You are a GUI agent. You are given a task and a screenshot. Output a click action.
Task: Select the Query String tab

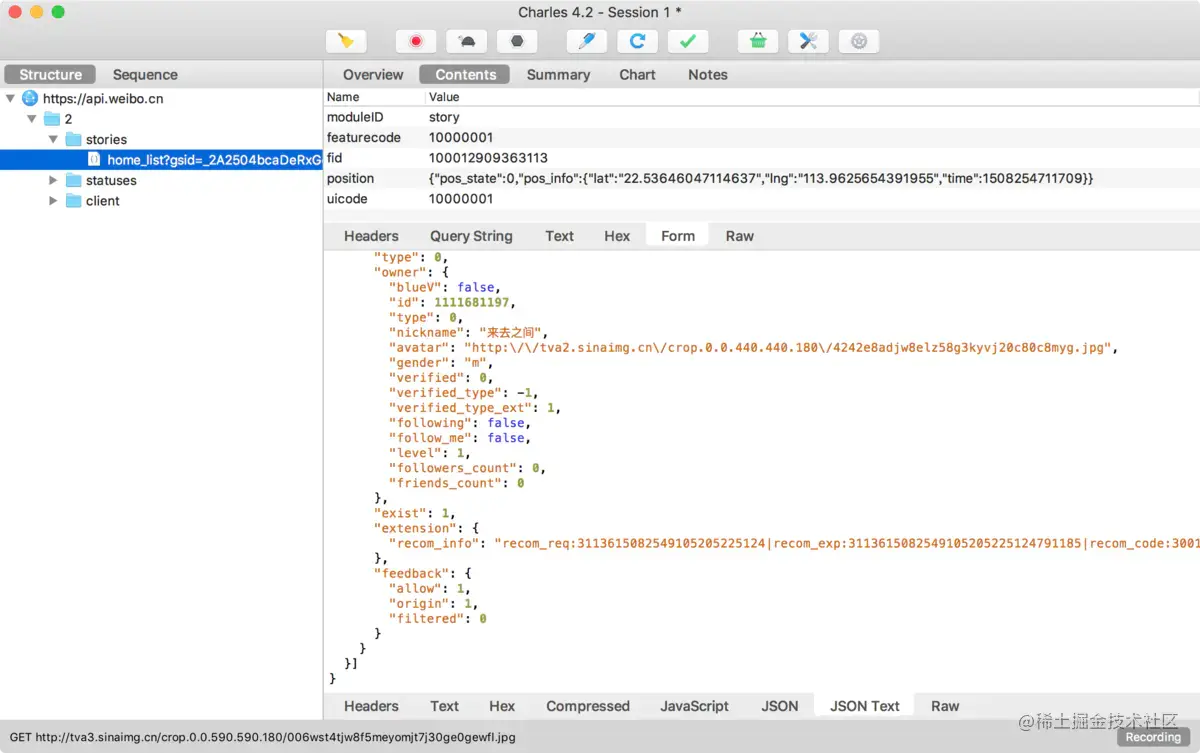[x=471, y=236]
